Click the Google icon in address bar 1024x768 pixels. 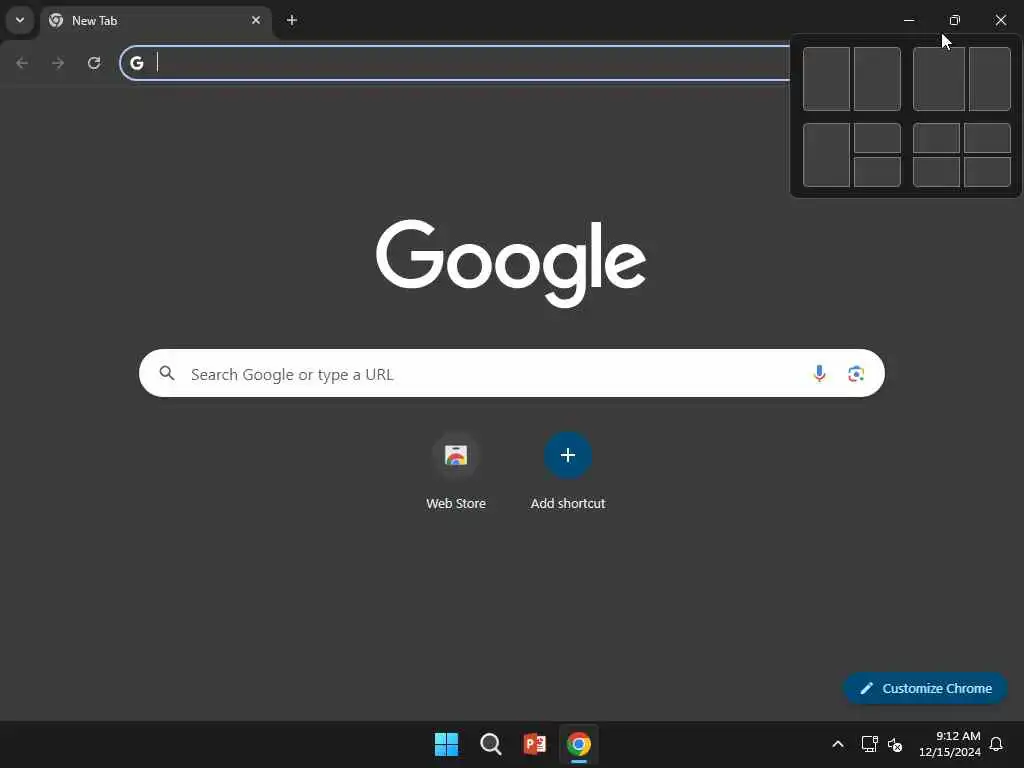click(136, 63)
